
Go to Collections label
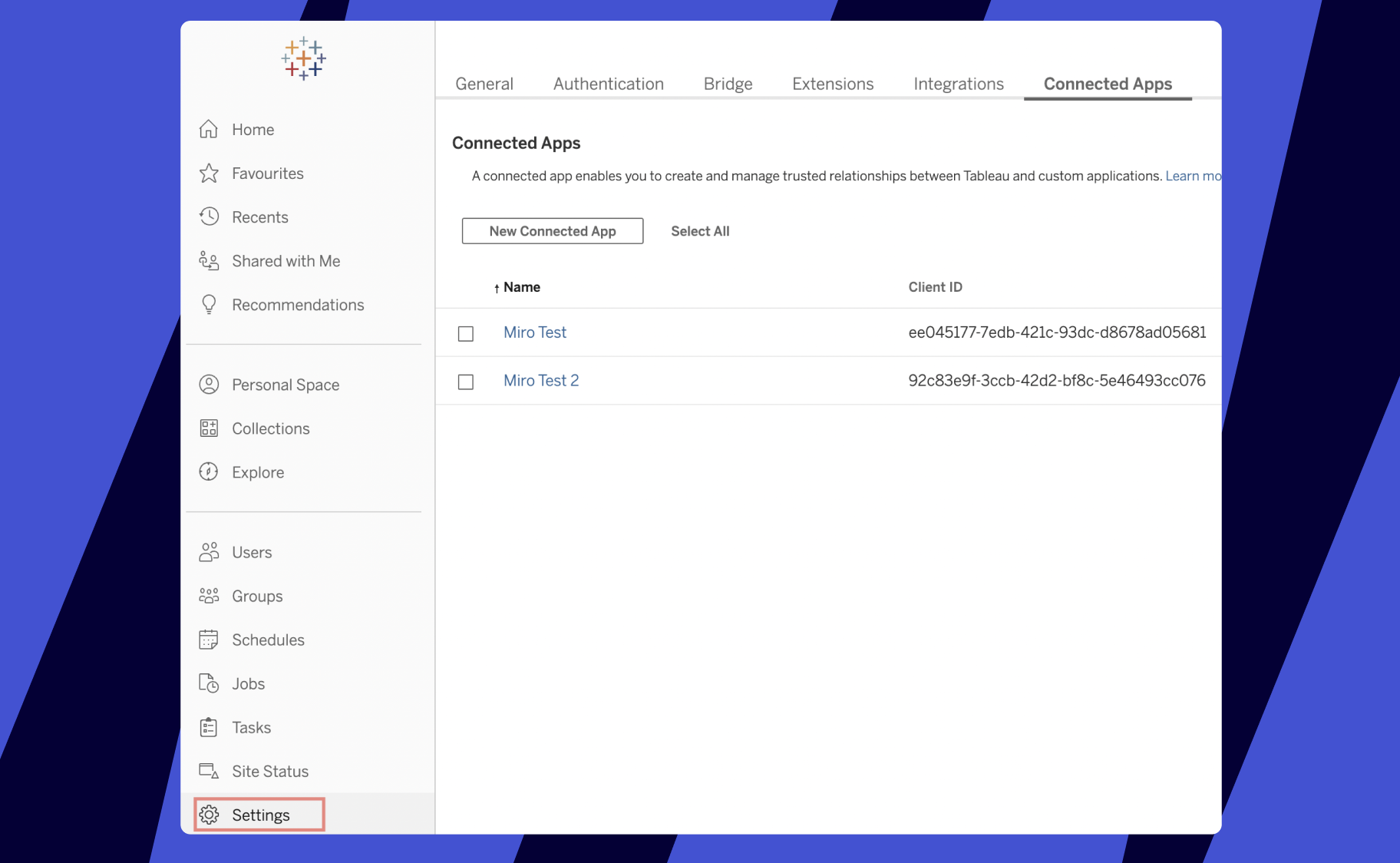click(x=271, y=428)
